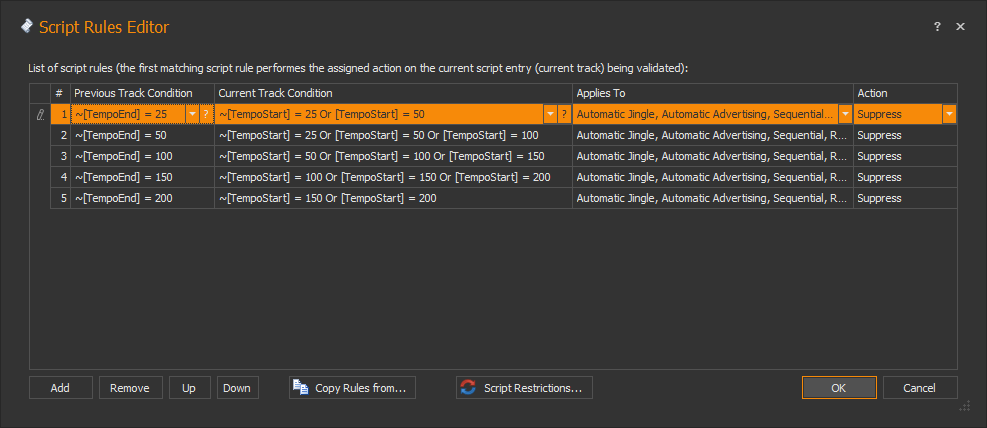The height and width of the screenshot is (428, 987).
Task: Select rule row 3 with TempoEnd = 100
Action: 140,156
